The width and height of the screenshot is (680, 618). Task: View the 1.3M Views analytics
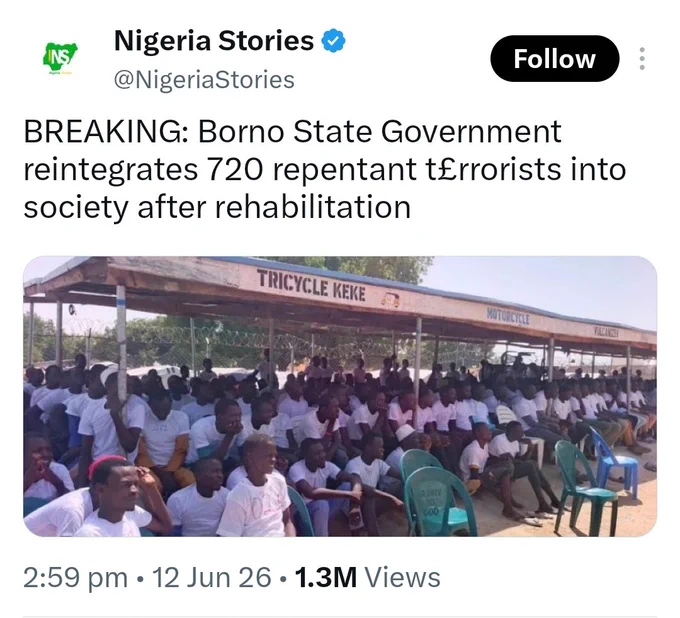[x=368, y=578]
